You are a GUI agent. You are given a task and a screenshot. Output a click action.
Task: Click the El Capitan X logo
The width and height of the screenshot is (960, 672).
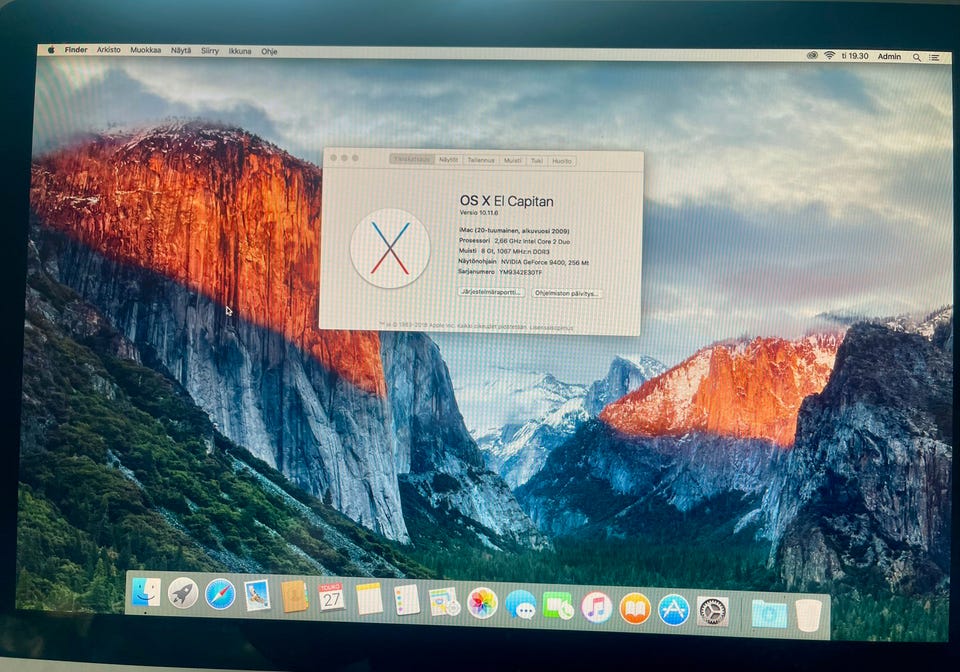click(390, 248)
